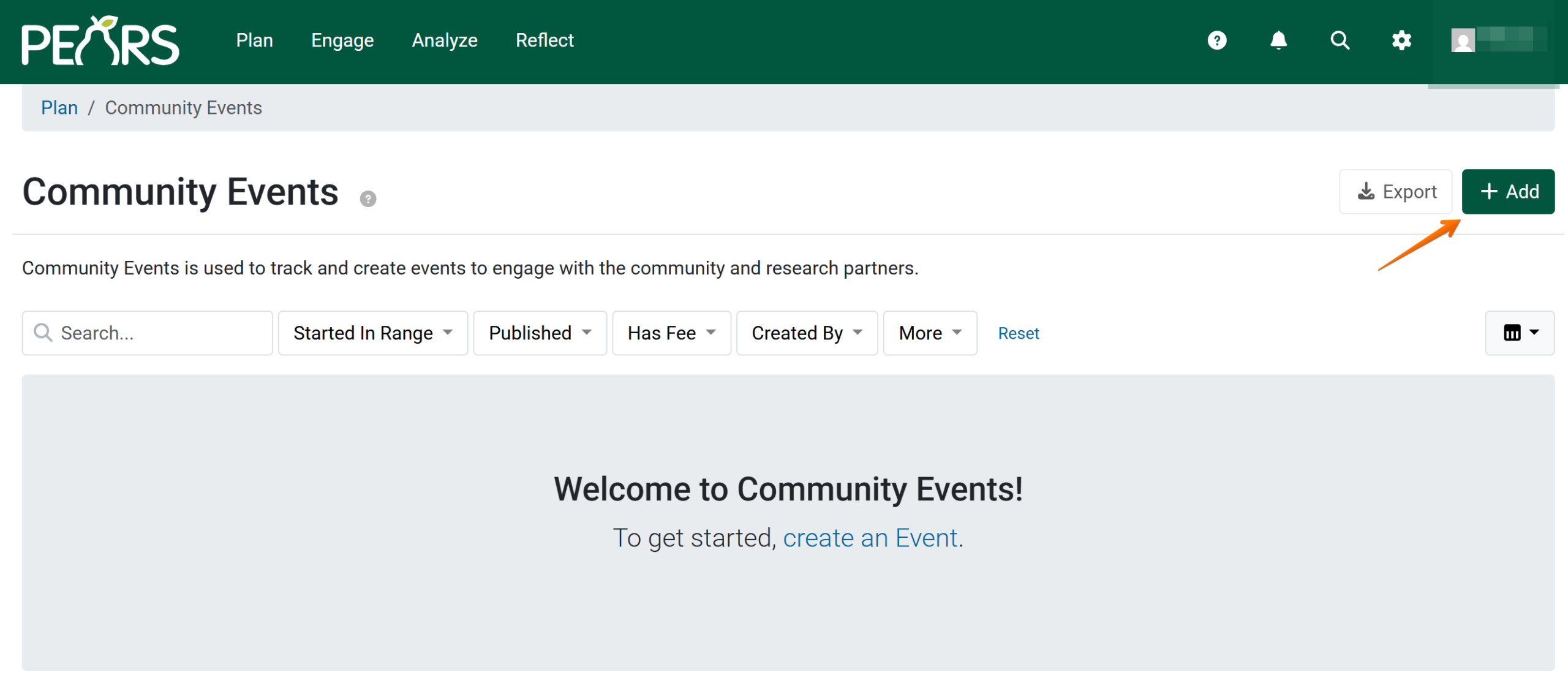The height and width of the screenshot is (694, 1568).
Task: Open the column view options dropdown
Action: (1519, 333)
